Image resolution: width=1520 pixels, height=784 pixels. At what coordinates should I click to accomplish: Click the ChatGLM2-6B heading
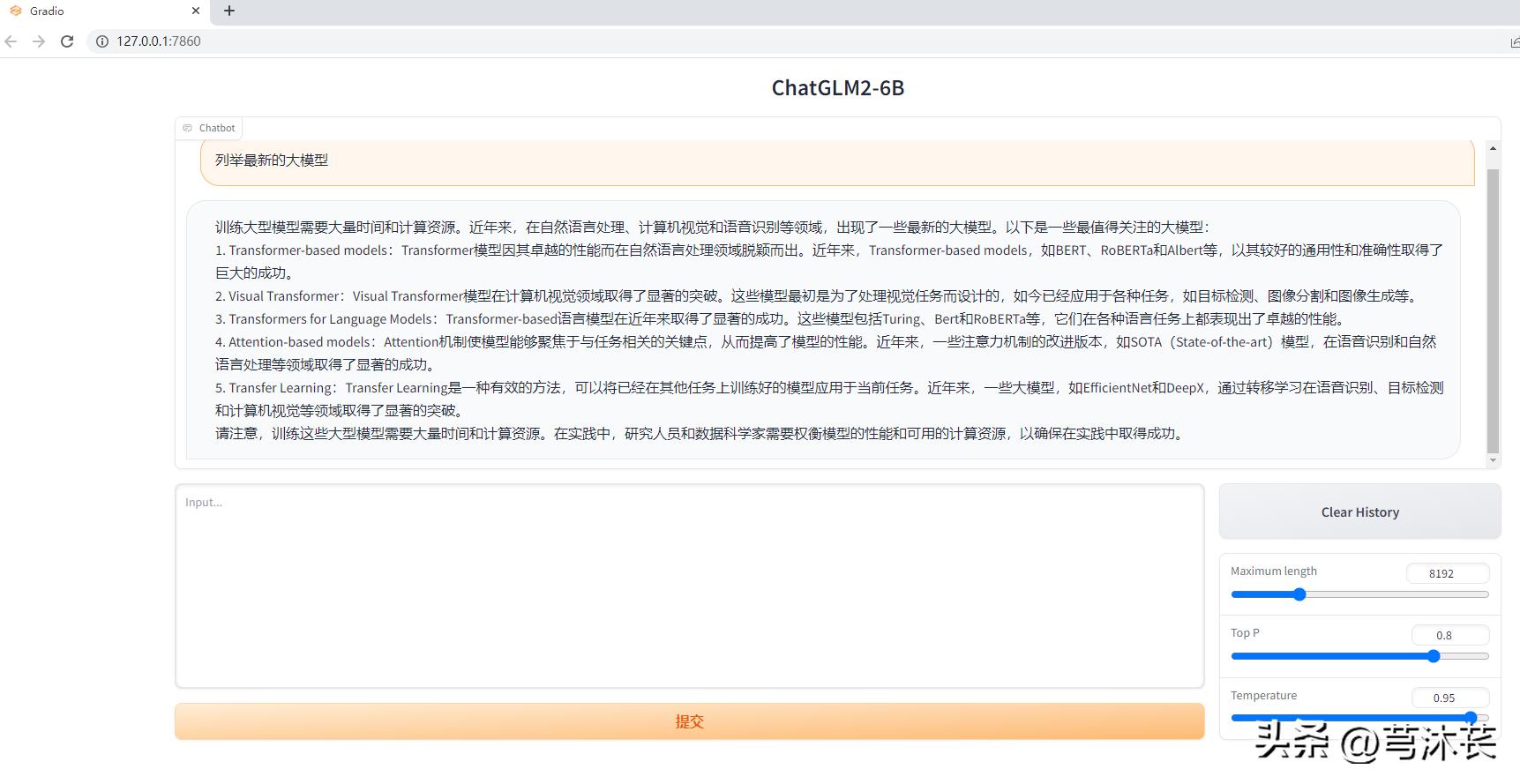pyautogui.click(x=838, y=88)
